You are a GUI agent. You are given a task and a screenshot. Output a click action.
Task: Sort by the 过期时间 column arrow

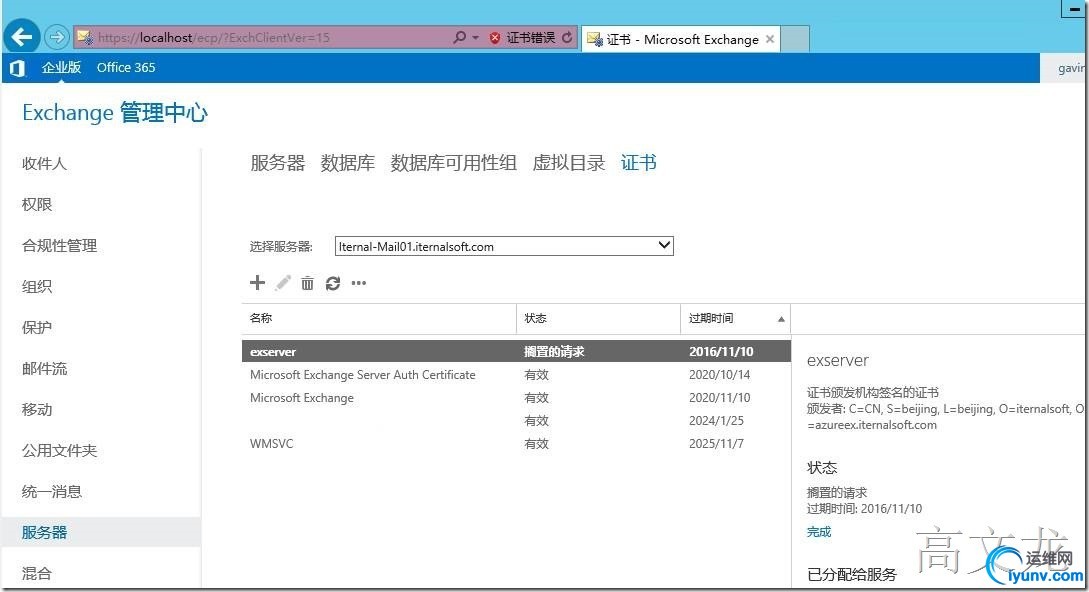(x=781, y=319)
